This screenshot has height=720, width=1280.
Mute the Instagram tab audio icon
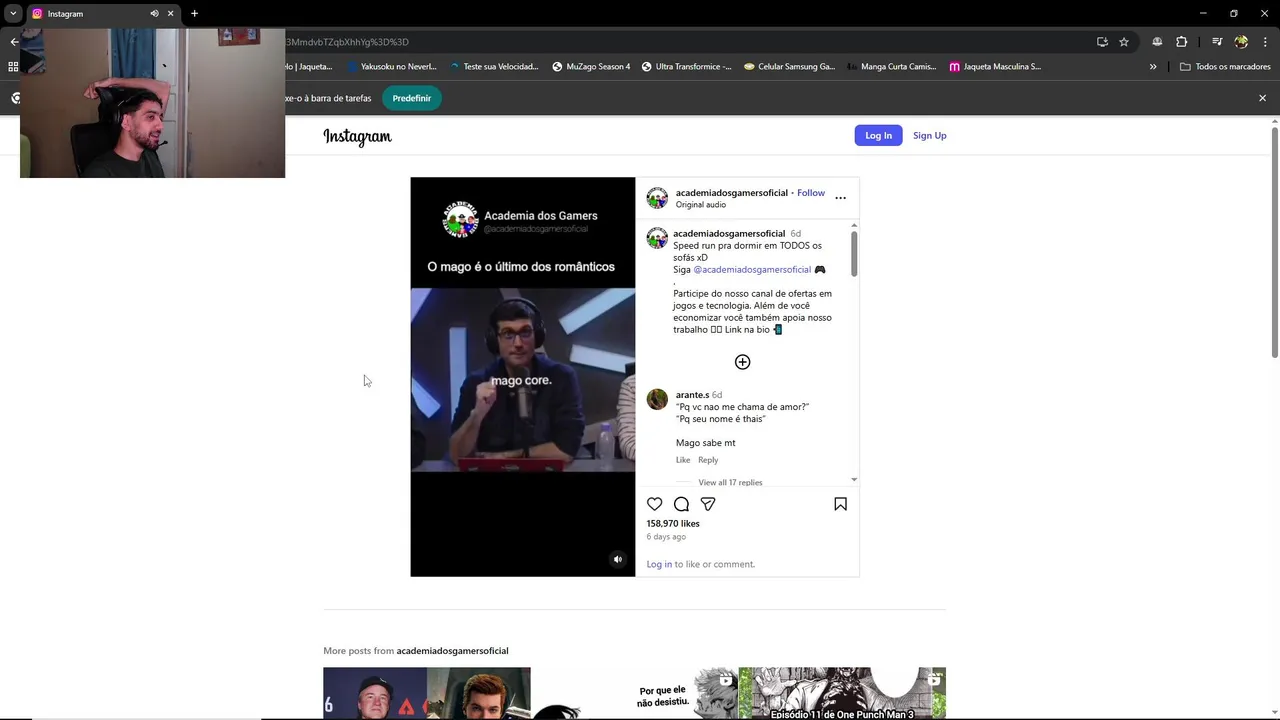(x=154, y=13)
